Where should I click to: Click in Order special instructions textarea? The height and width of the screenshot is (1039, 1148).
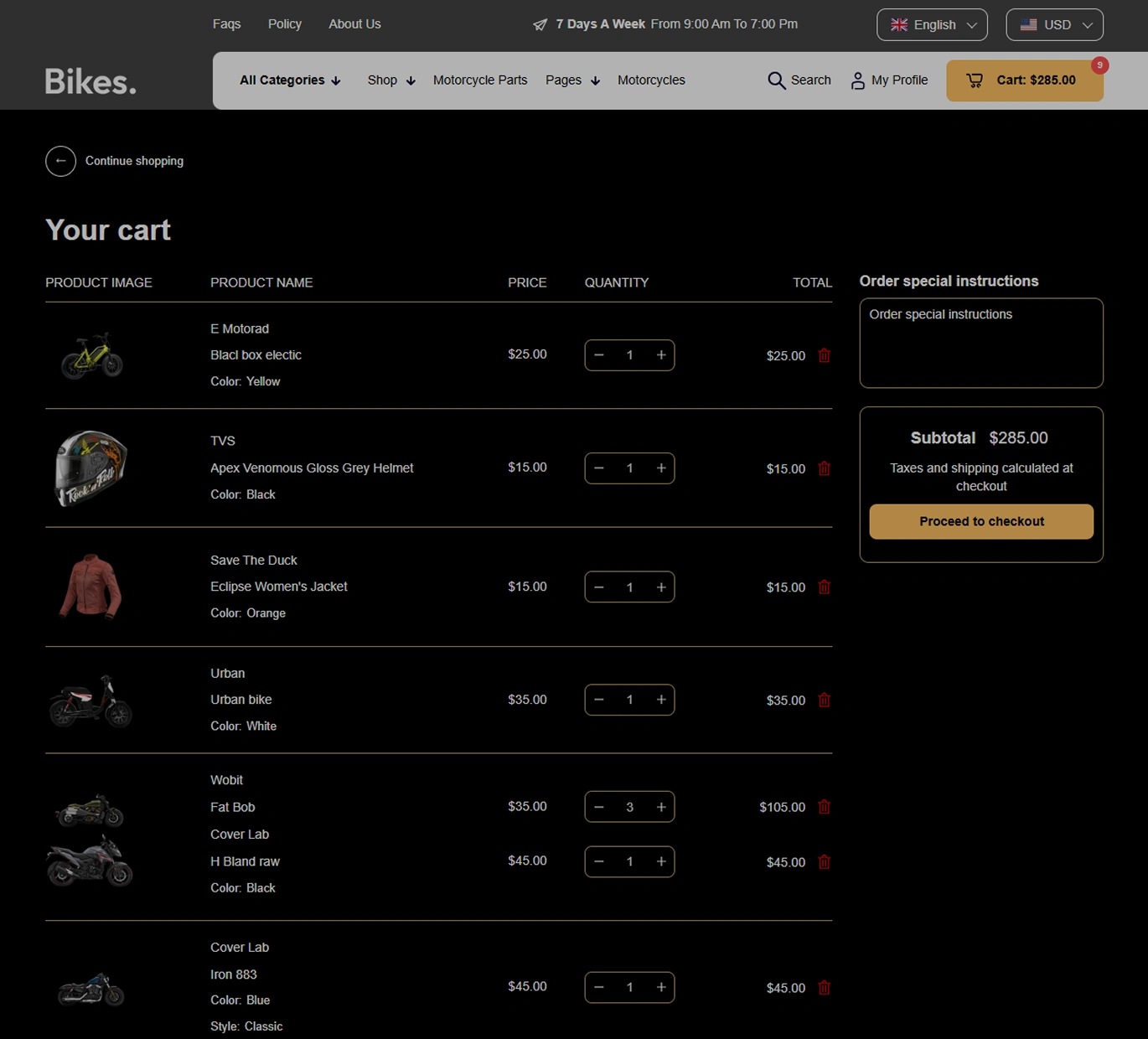click(981, 343)
